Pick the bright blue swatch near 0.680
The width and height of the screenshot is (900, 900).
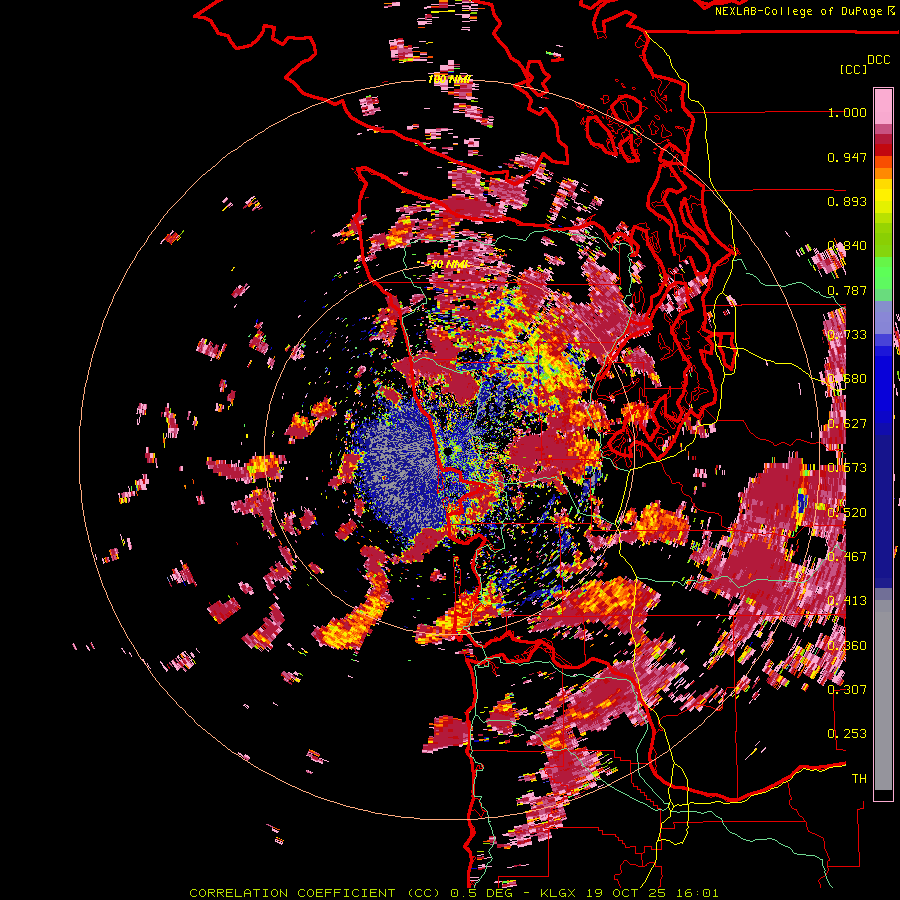[883, 385]
